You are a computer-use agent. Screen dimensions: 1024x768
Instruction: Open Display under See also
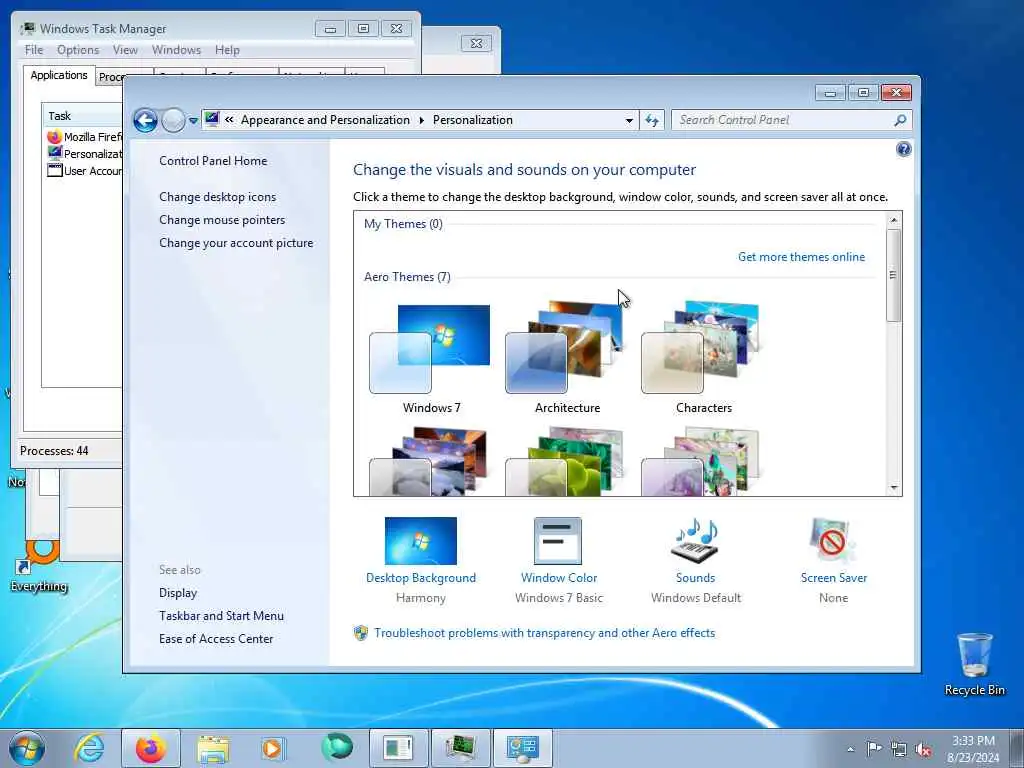pos(178,593)
